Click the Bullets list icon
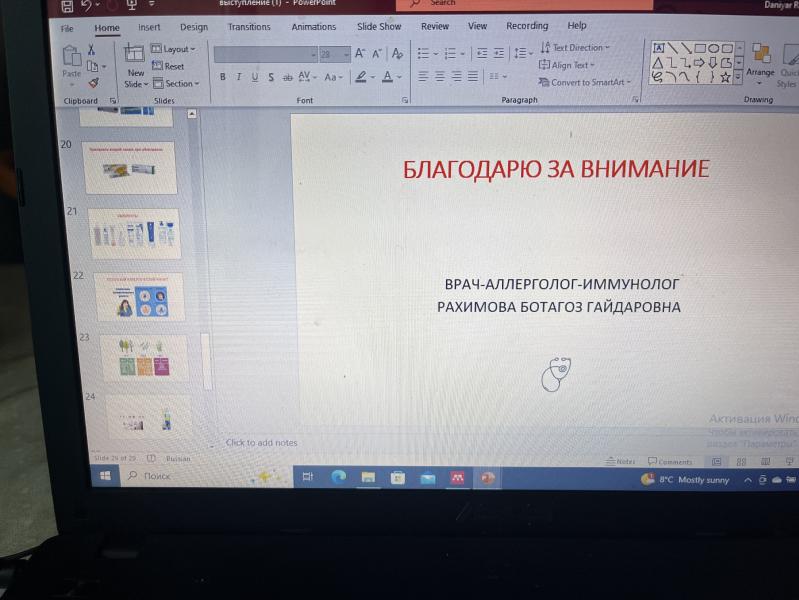 click(425, 53)
